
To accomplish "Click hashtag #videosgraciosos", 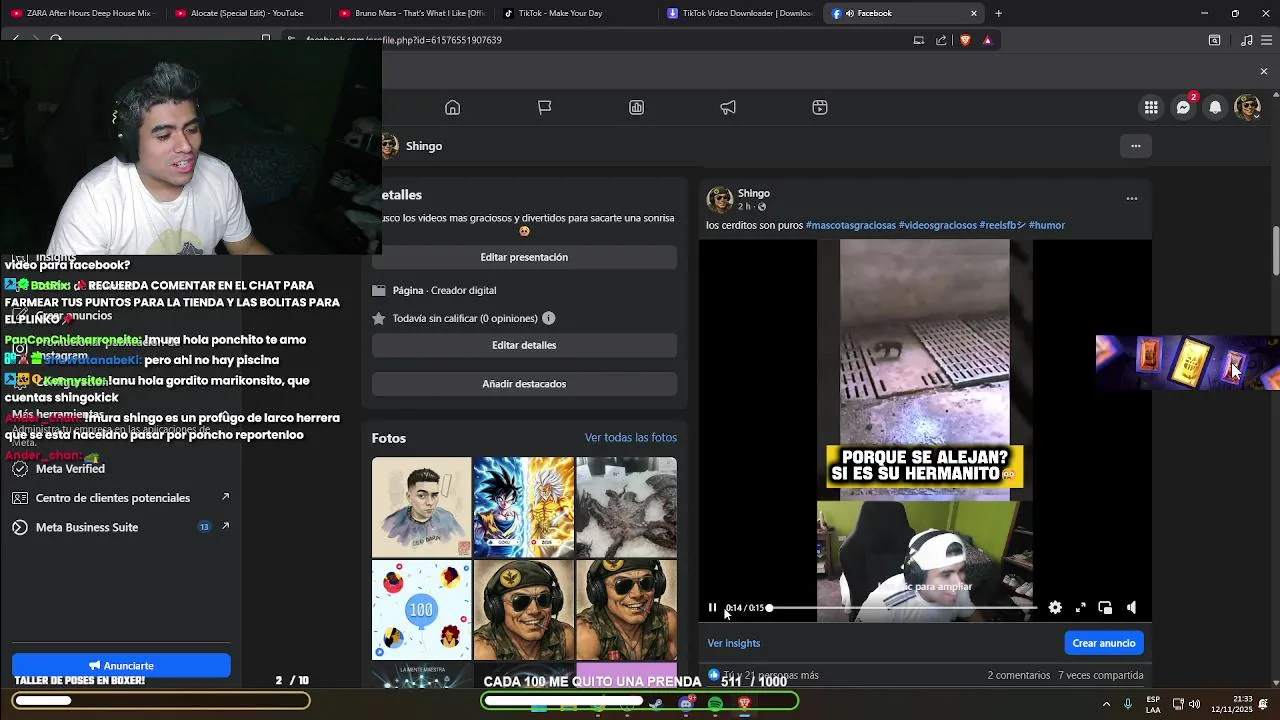I will tap(937, 225).
